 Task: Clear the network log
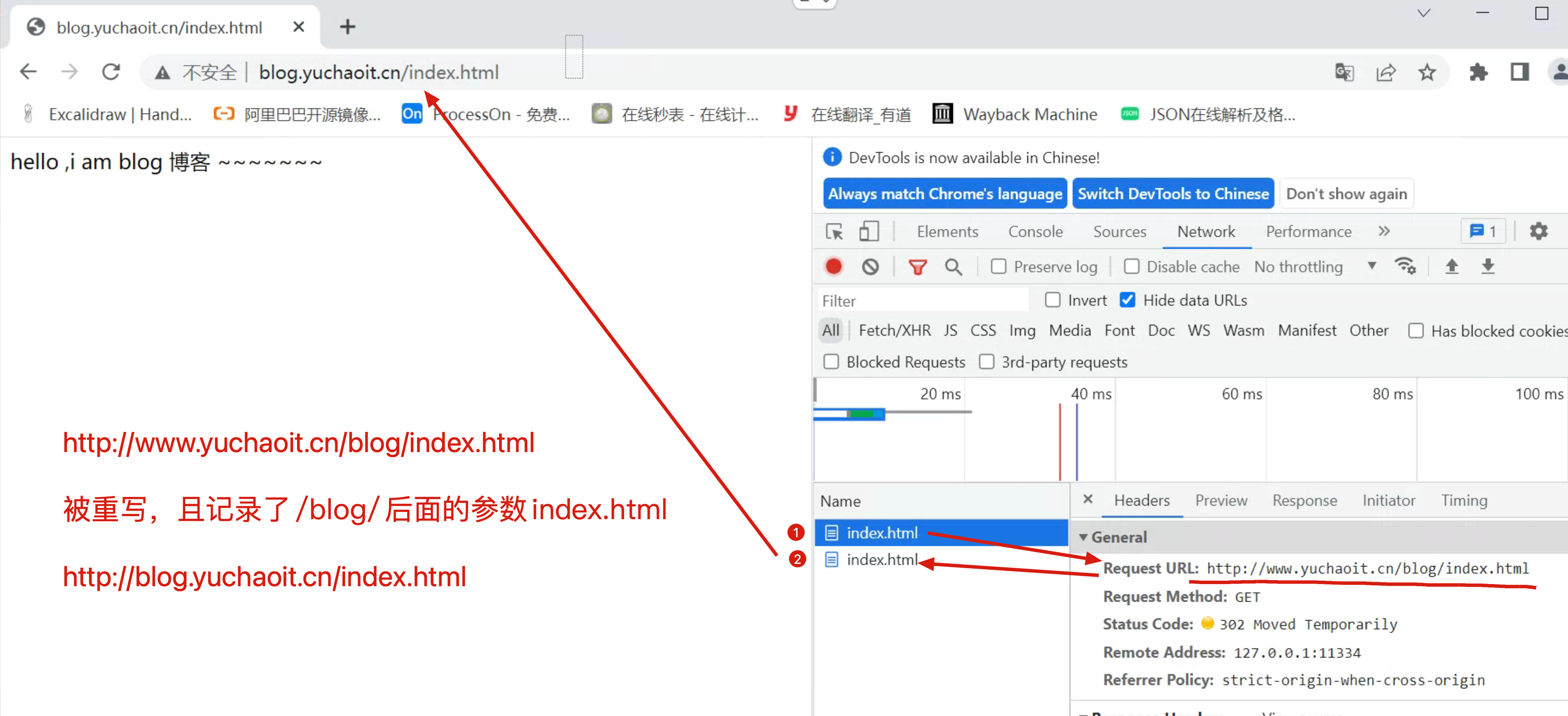[870, 266]
